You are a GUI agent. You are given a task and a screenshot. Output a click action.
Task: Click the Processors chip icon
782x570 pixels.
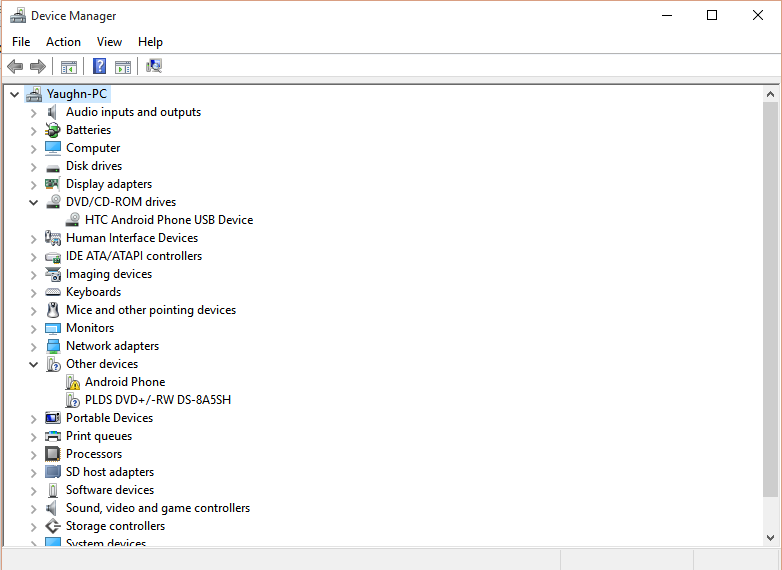point(52,454)
